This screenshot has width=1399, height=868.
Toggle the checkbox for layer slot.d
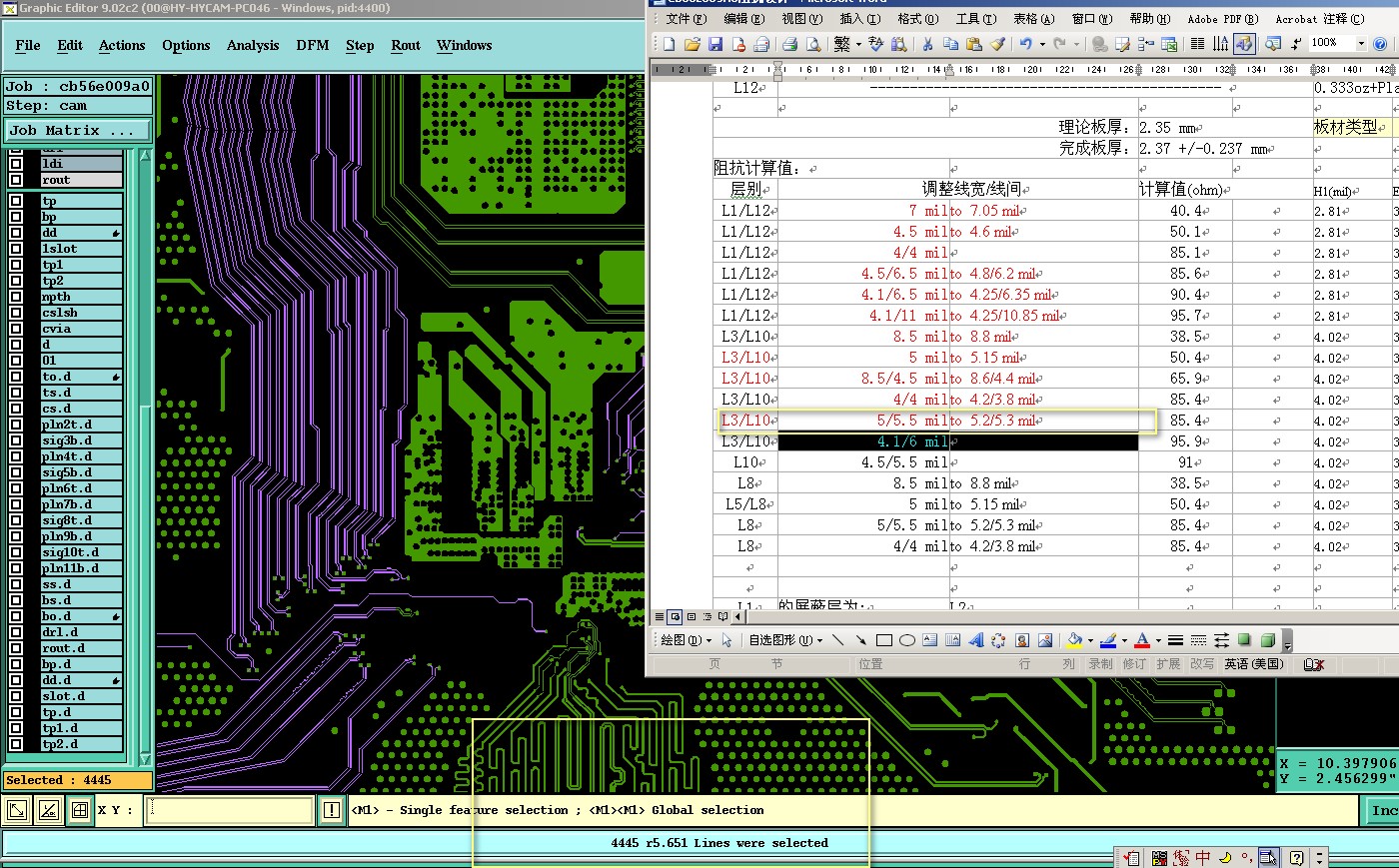[16, 696]
